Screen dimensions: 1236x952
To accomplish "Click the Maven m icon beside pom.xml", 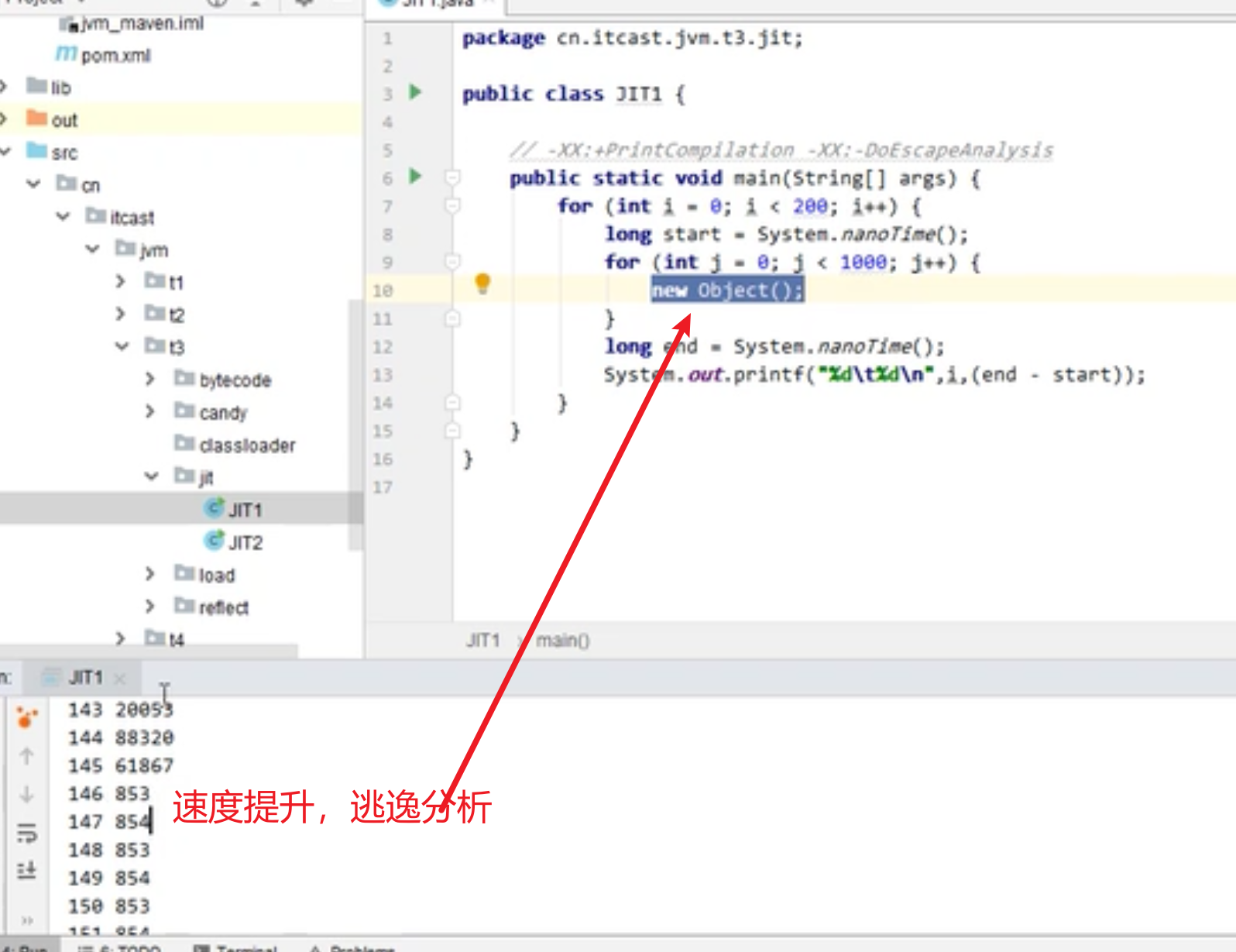I will point(66,53).
